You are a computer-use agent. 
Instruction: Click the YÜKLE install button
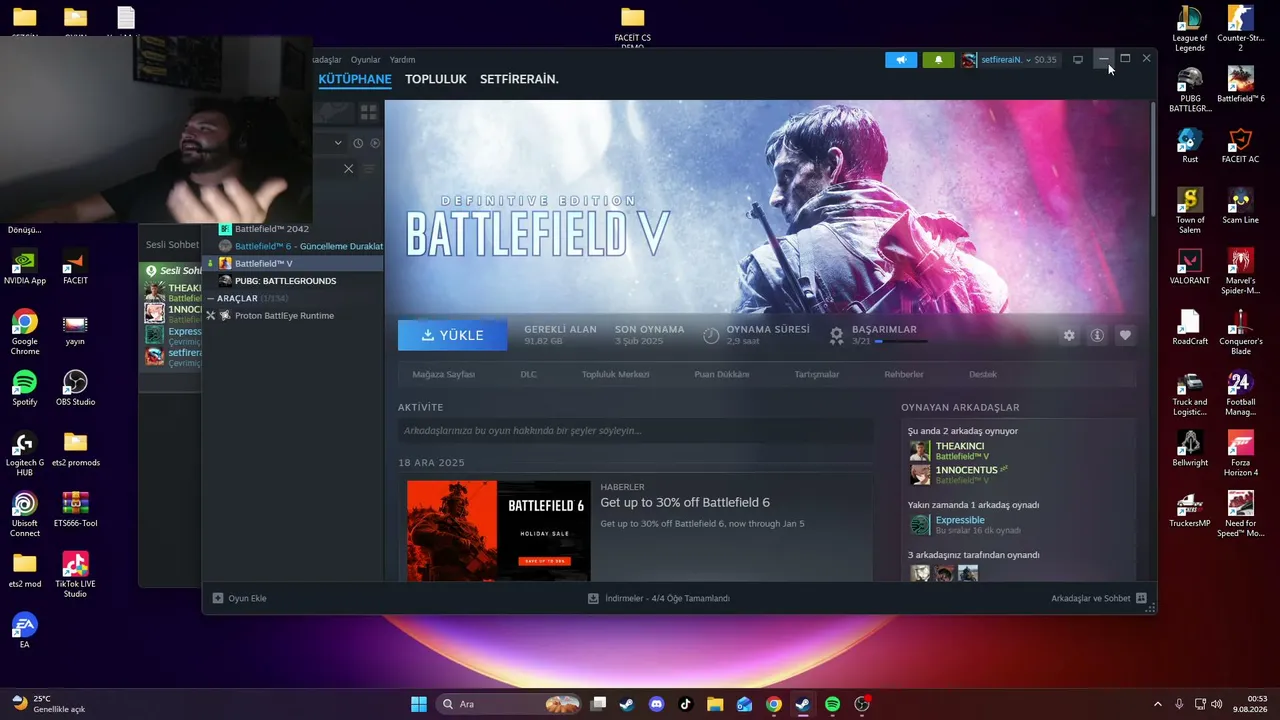[x=452, y=335]
